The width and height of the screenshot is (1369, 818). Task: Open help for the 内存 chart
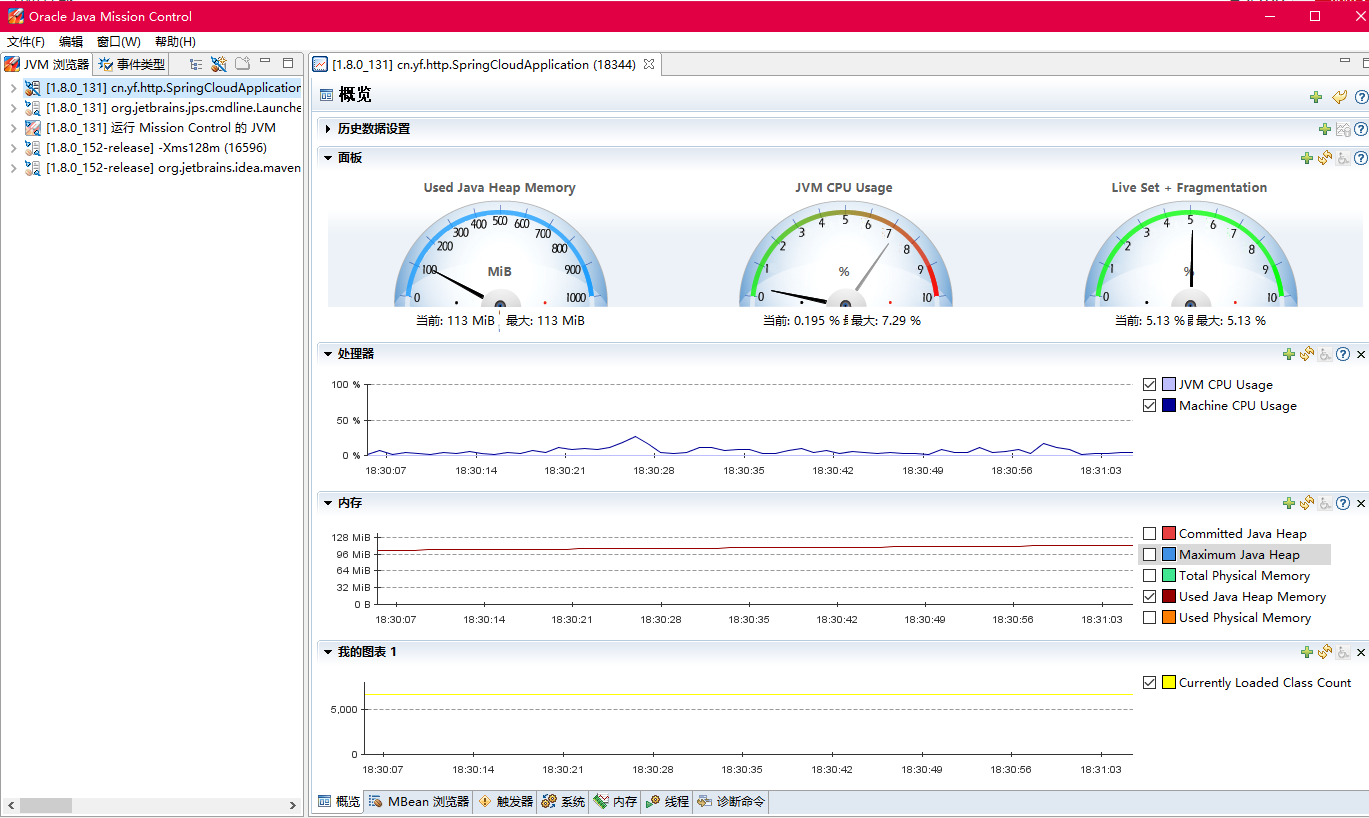1342,502
